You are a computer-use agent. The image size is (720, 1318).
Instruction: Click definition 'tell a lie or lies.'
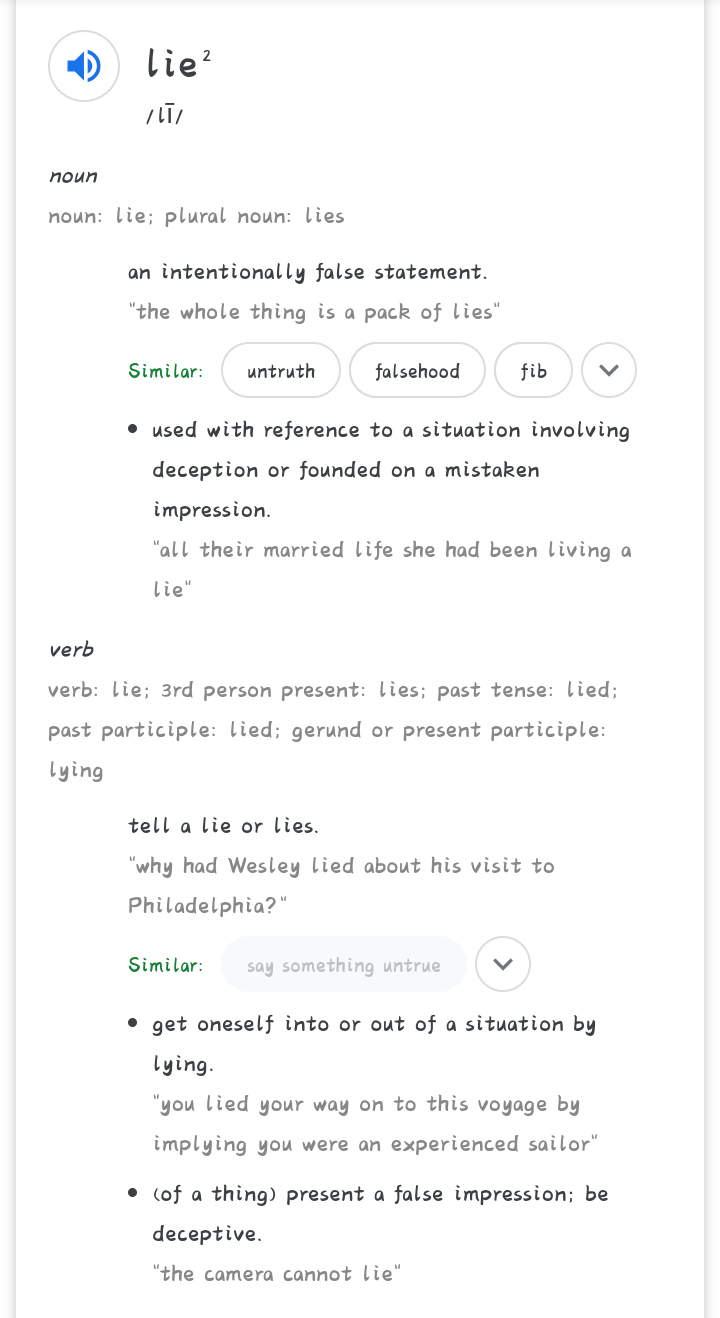click(x=224, y=826)
